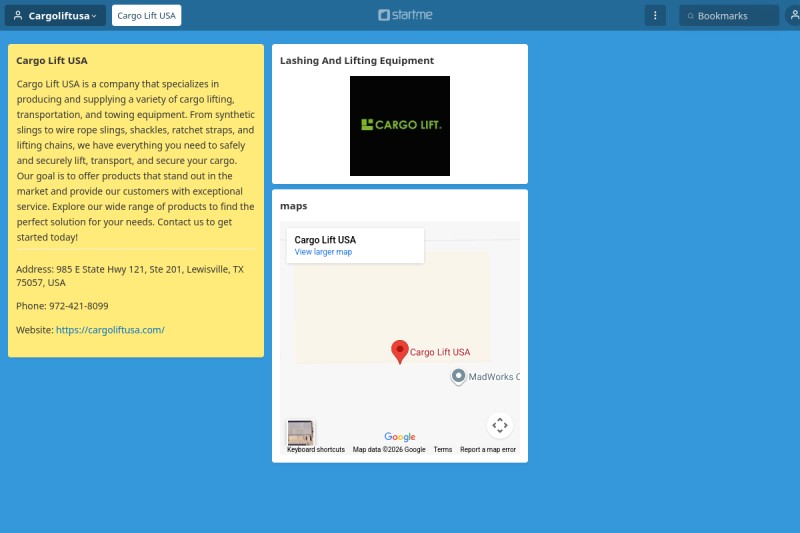The width and height of the screenshot is (800, 533).
Task: Click the MadWorks map marker
Action: click(x=458, y=377)
